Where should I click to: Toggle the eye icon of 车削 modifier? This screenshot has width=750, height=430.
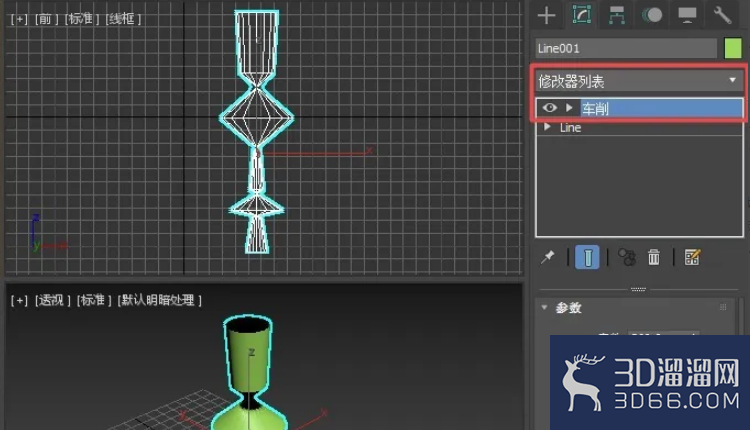[x=550, y=108]
